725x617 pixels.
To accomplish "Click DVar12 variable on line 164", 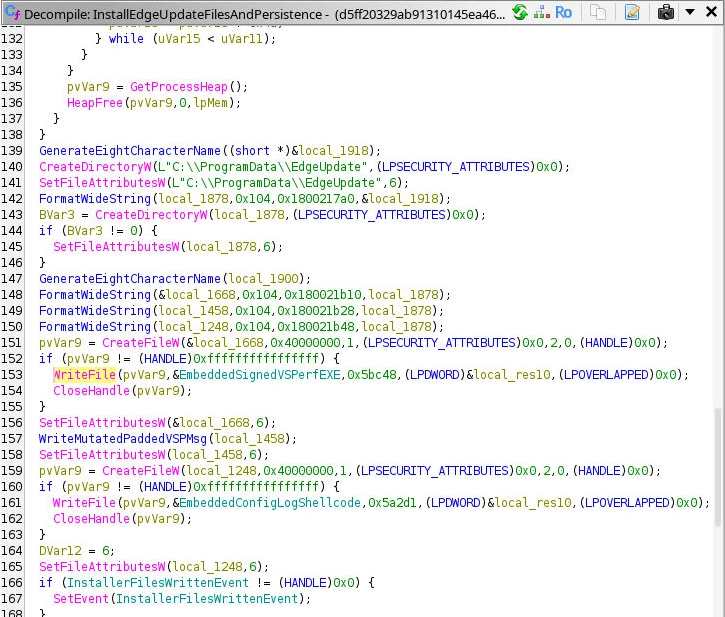I will coord(60,551).
